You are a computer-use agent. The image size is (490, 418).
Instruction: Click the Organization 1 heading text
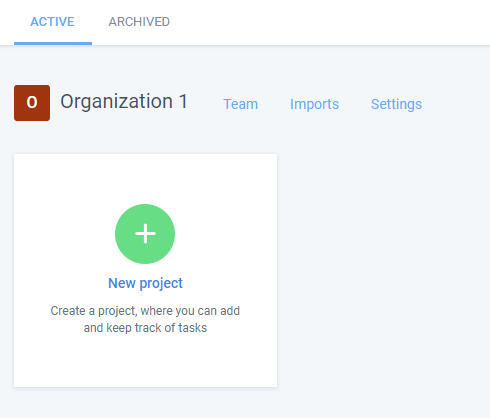(x=124, y=102)
